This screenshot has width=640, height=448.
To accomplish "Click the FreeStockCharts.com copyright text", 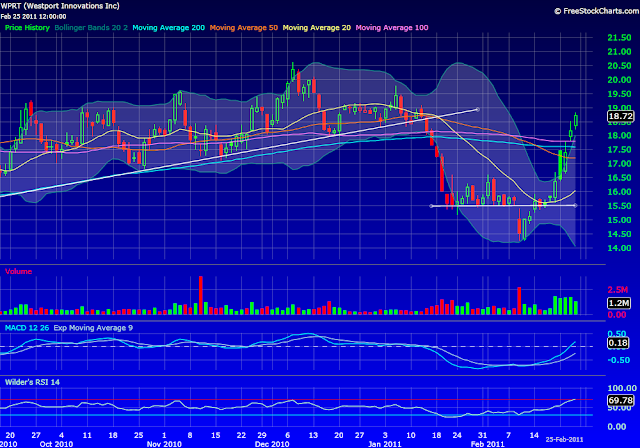I will pos(597,11).
